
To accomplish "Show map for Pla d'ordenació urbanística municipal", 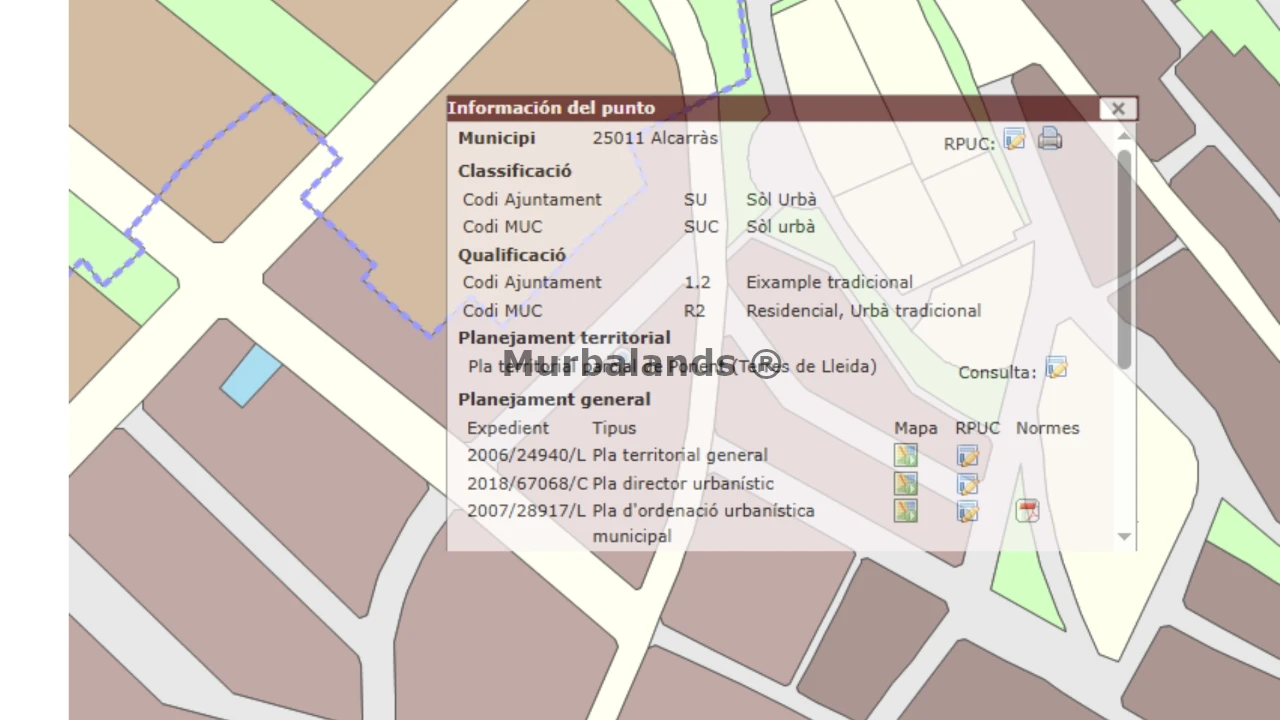I will [905, 511].
